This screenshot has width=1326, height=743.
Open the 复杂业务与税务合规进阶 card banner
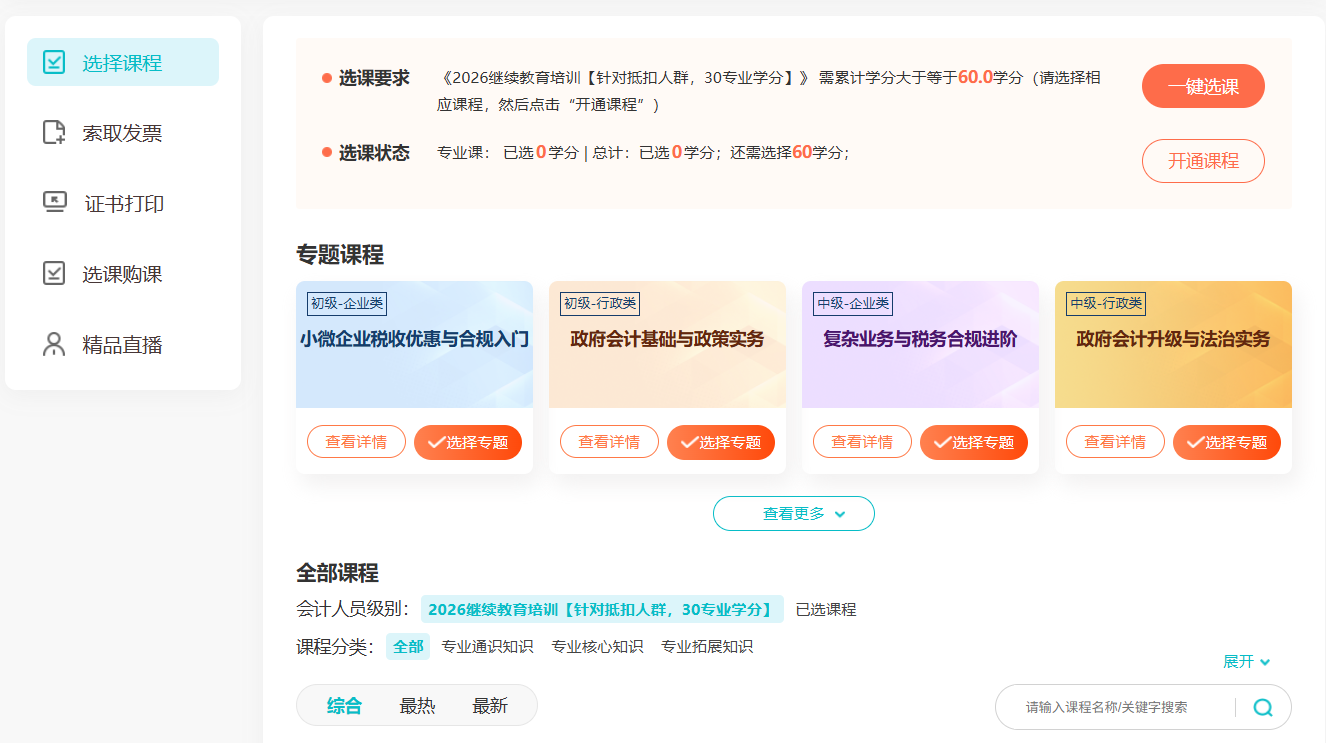tap(920, 344)
